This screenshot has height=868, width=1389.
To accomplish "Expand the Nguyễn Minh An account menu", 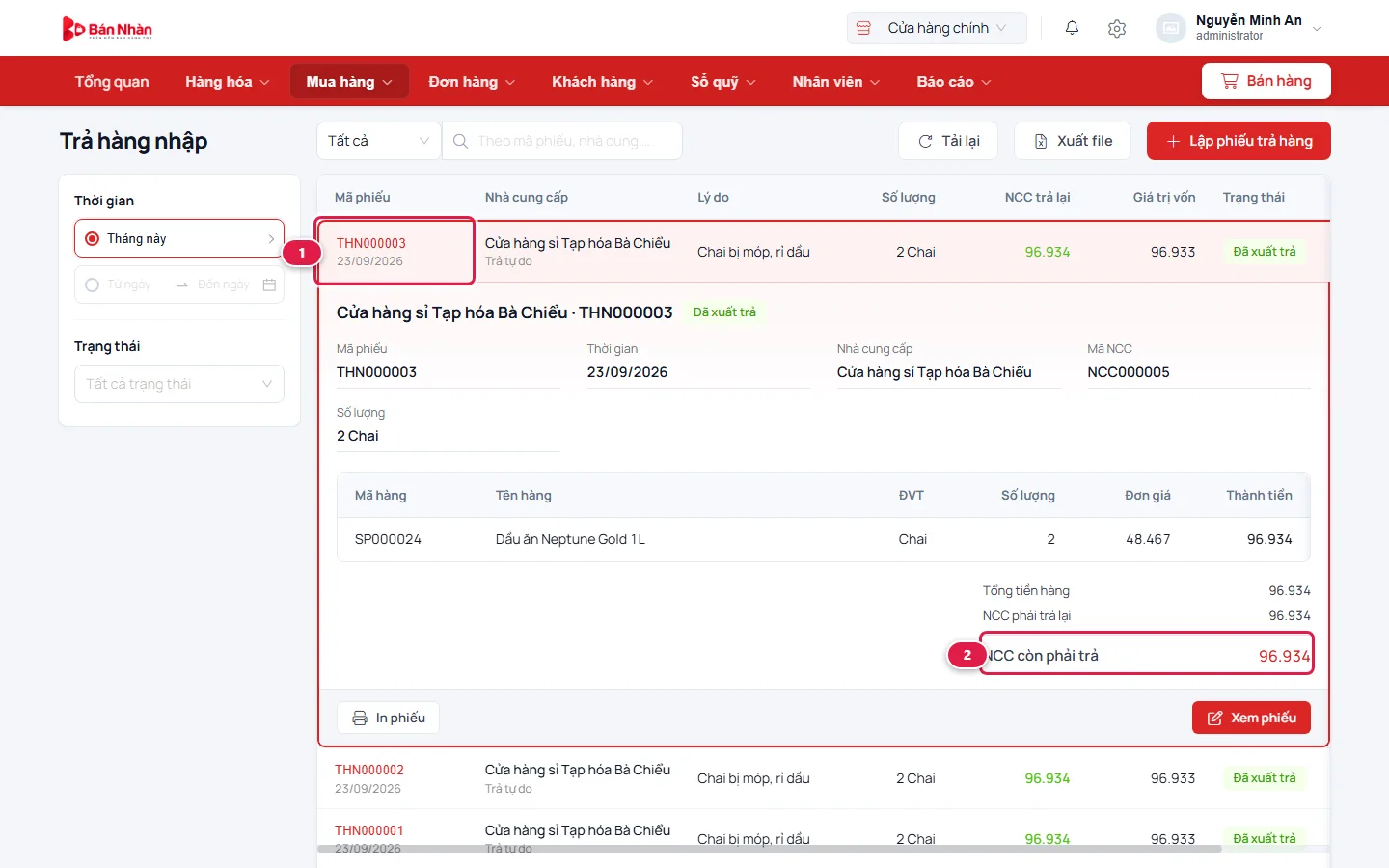I will 1318,29.
